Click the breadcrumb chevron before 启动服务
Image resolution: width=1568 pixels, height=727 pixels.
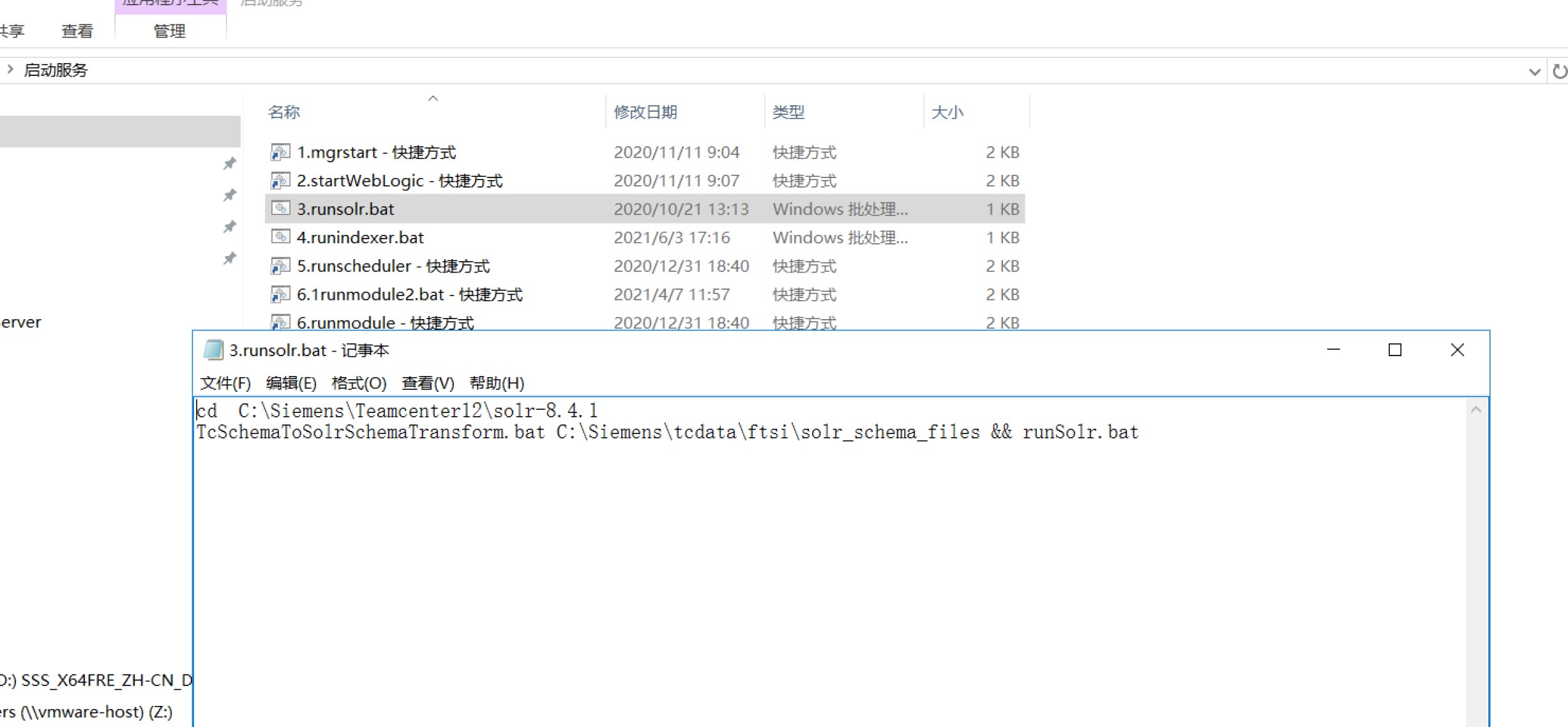[x=10, y=69]
